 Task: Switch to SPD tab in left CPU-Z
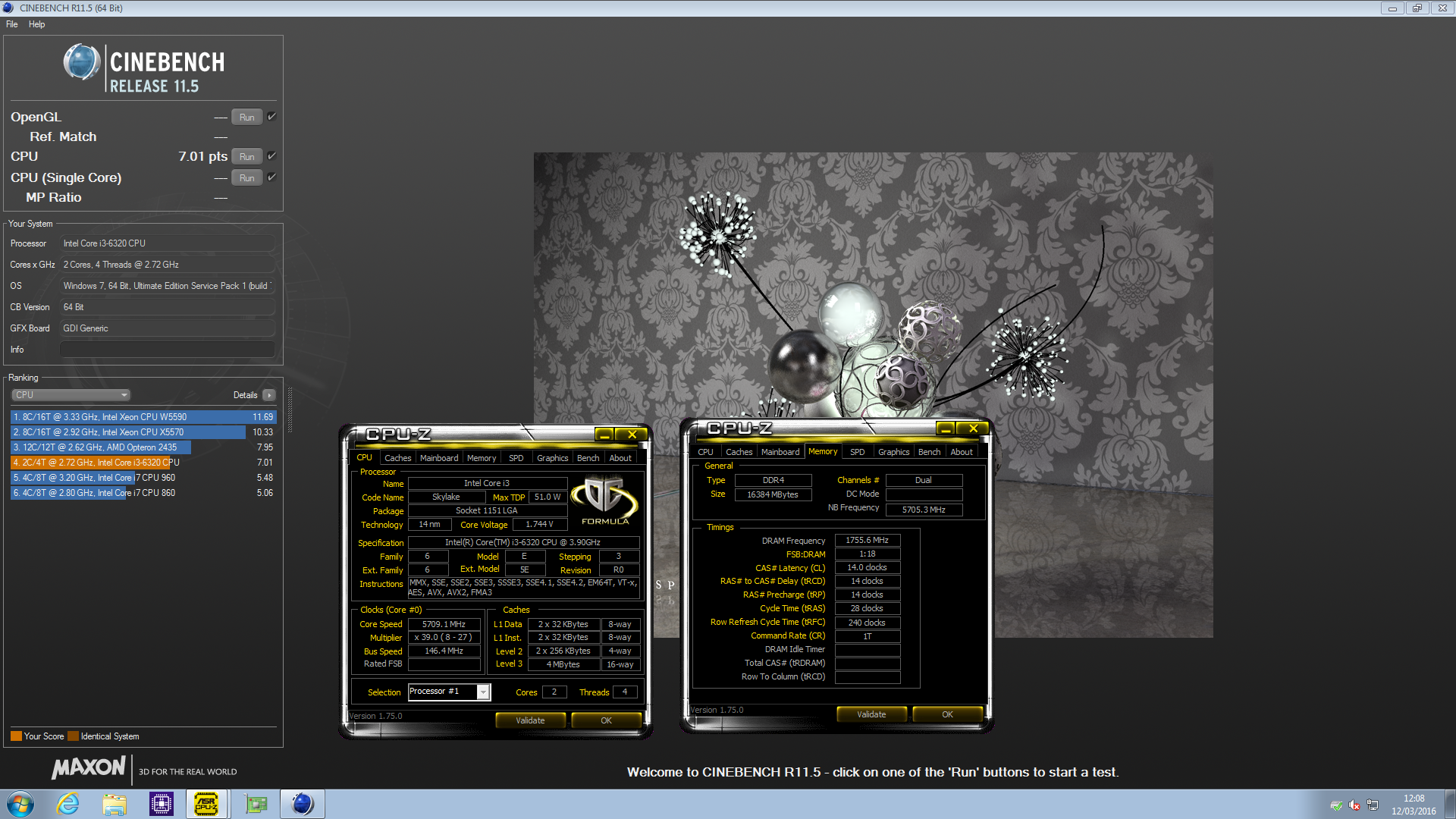coord(516,458)
